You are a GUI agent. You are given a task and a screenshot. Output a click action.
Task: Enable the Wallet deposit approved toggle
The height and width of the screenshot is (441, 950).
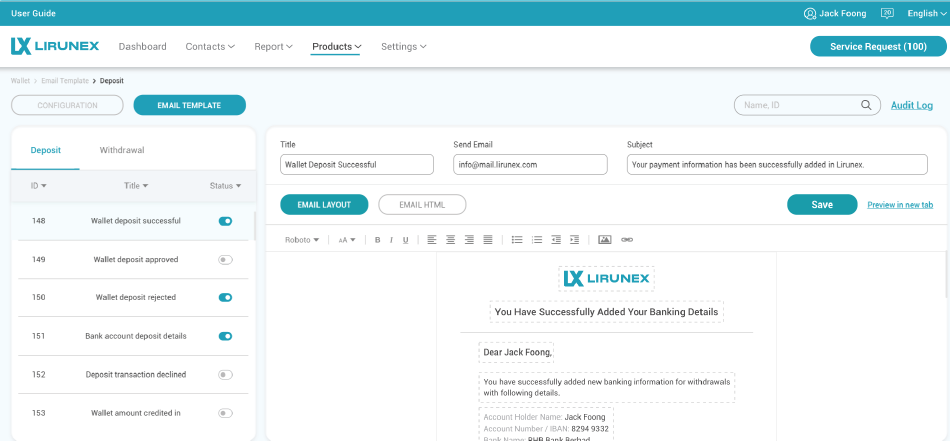(225, 259)
